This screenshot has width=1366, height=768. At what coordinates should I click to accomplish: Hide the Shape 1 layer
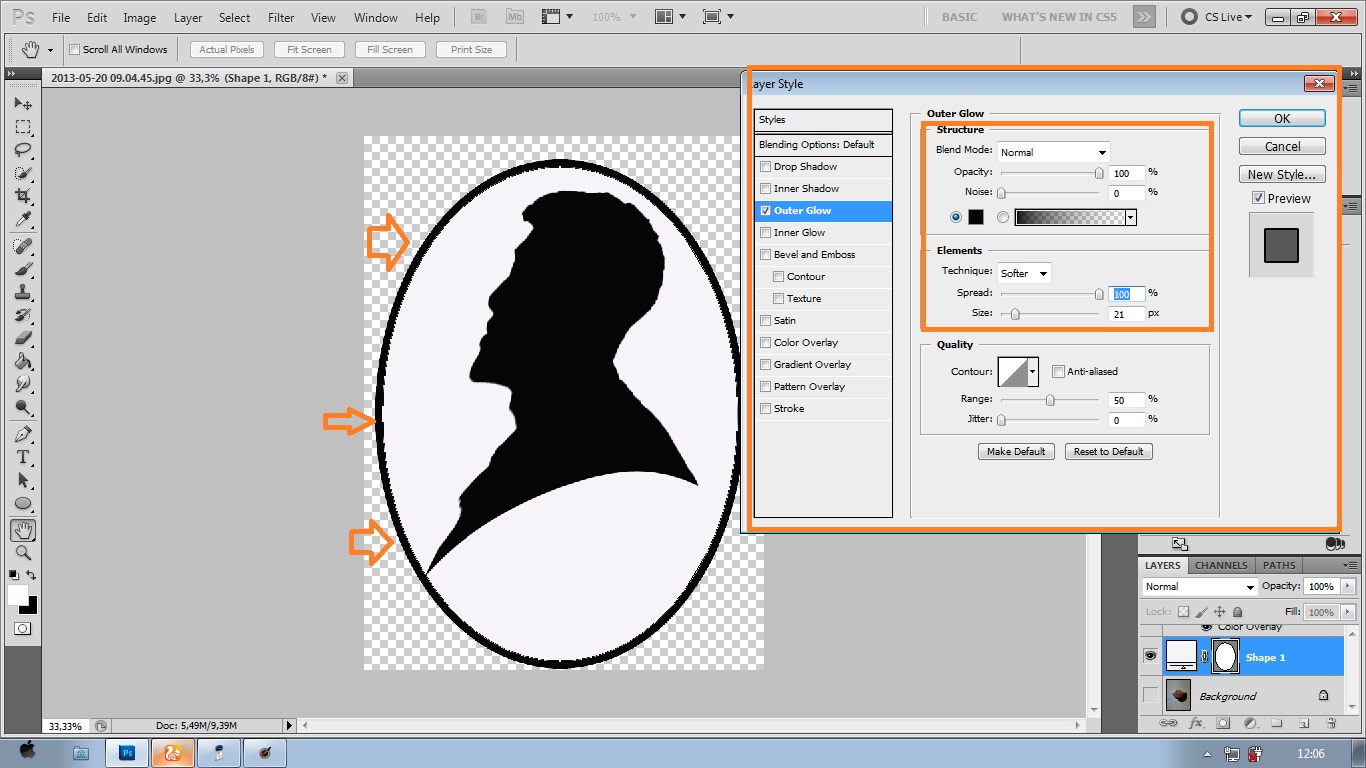1150,656
